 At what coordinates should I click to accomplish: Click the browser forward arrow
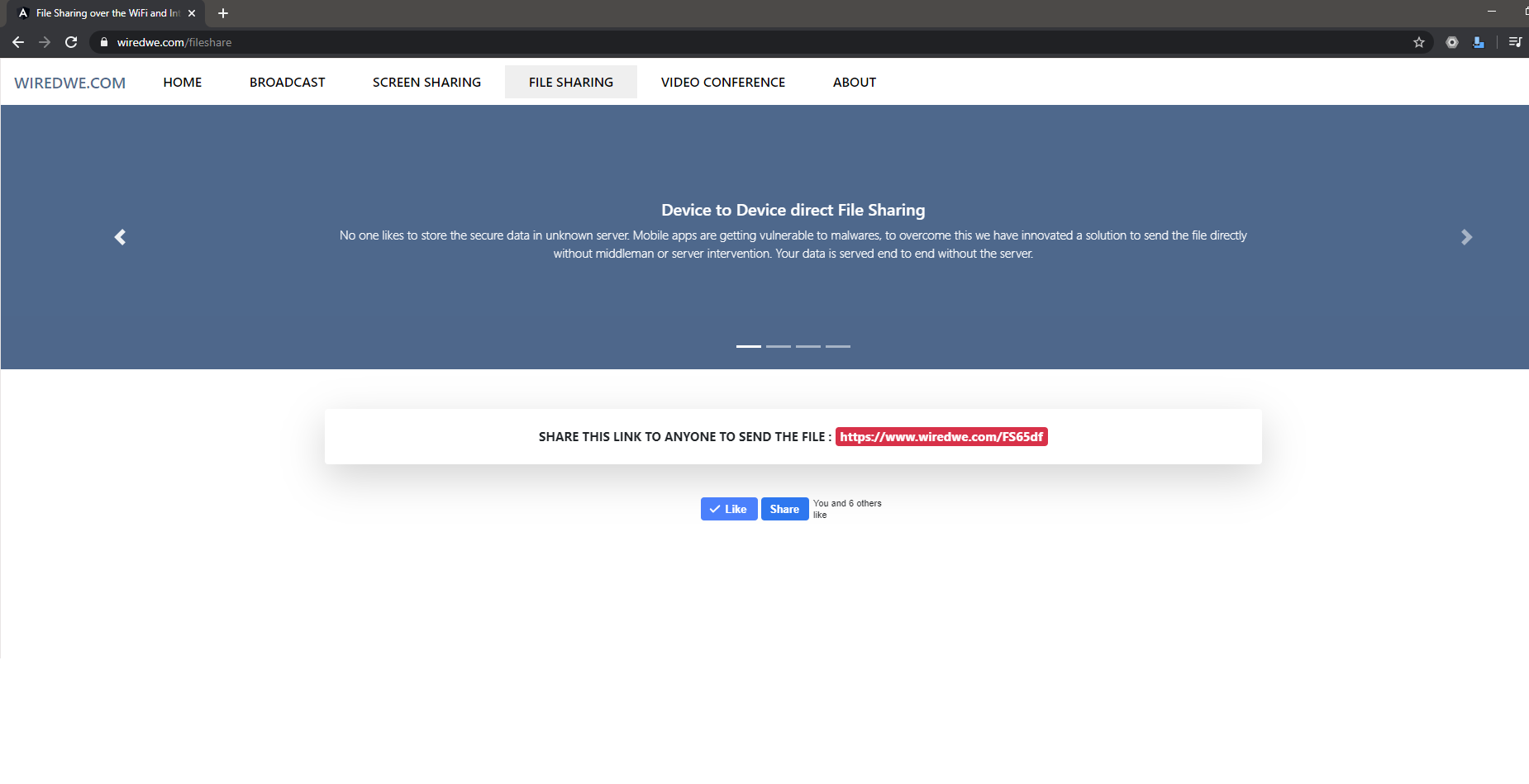(x=45, y=42)
